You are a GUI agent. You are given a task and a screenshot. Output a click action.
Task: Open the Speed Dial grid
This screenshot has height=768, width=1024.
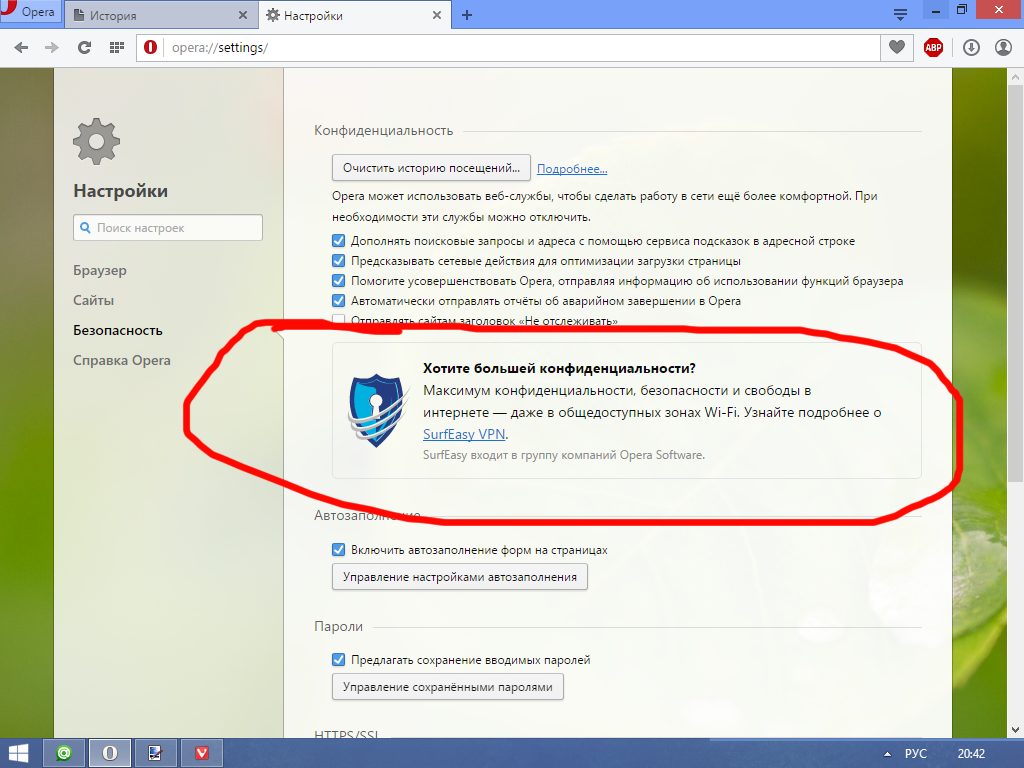[x=117, y=47]
